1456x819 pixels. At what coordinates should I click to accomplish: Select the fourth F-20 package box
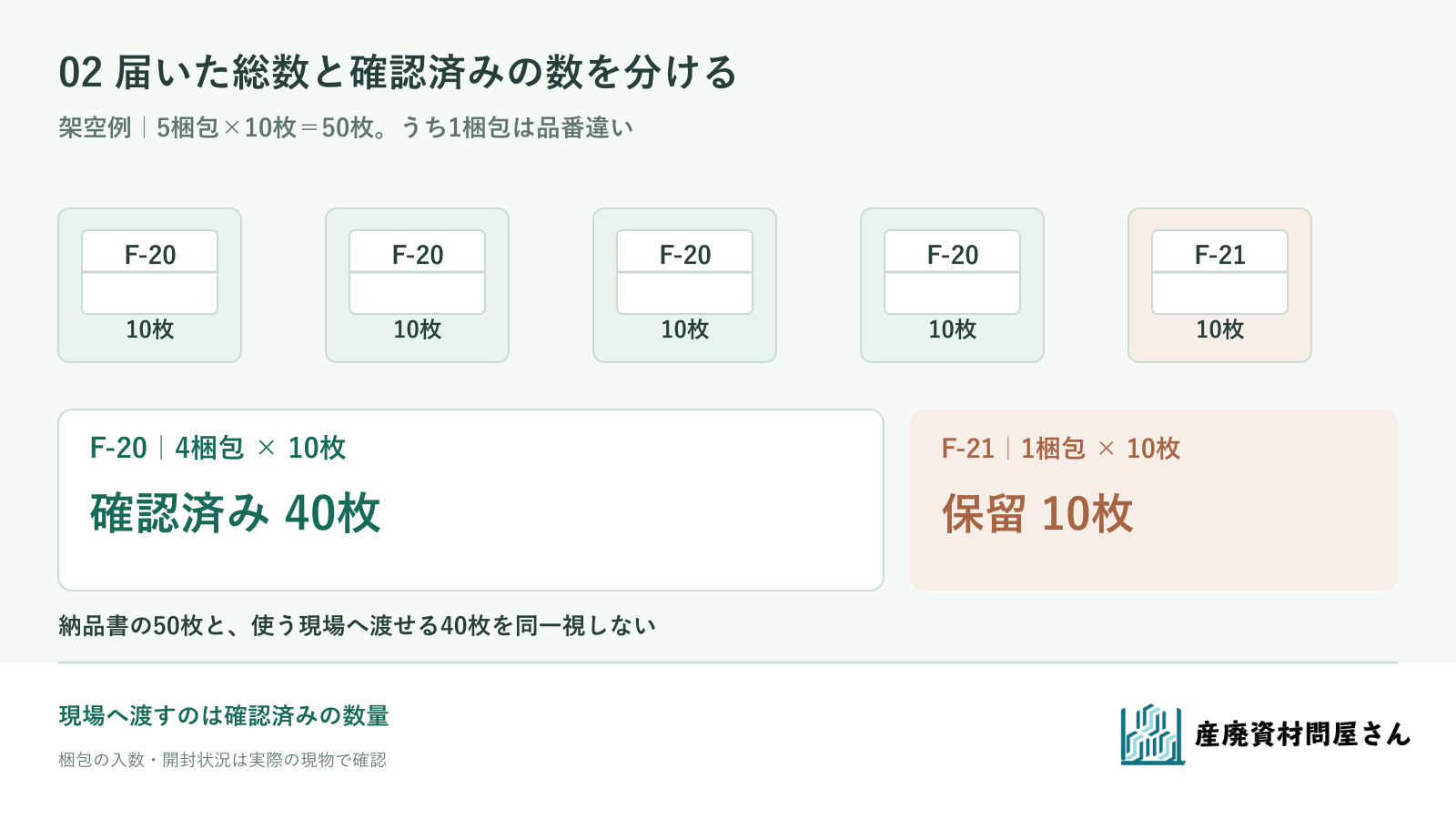tap(953, 286)
